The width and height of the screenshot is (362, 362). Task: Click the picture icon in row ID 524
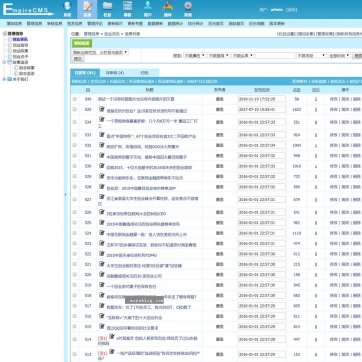tap(102, 233)
